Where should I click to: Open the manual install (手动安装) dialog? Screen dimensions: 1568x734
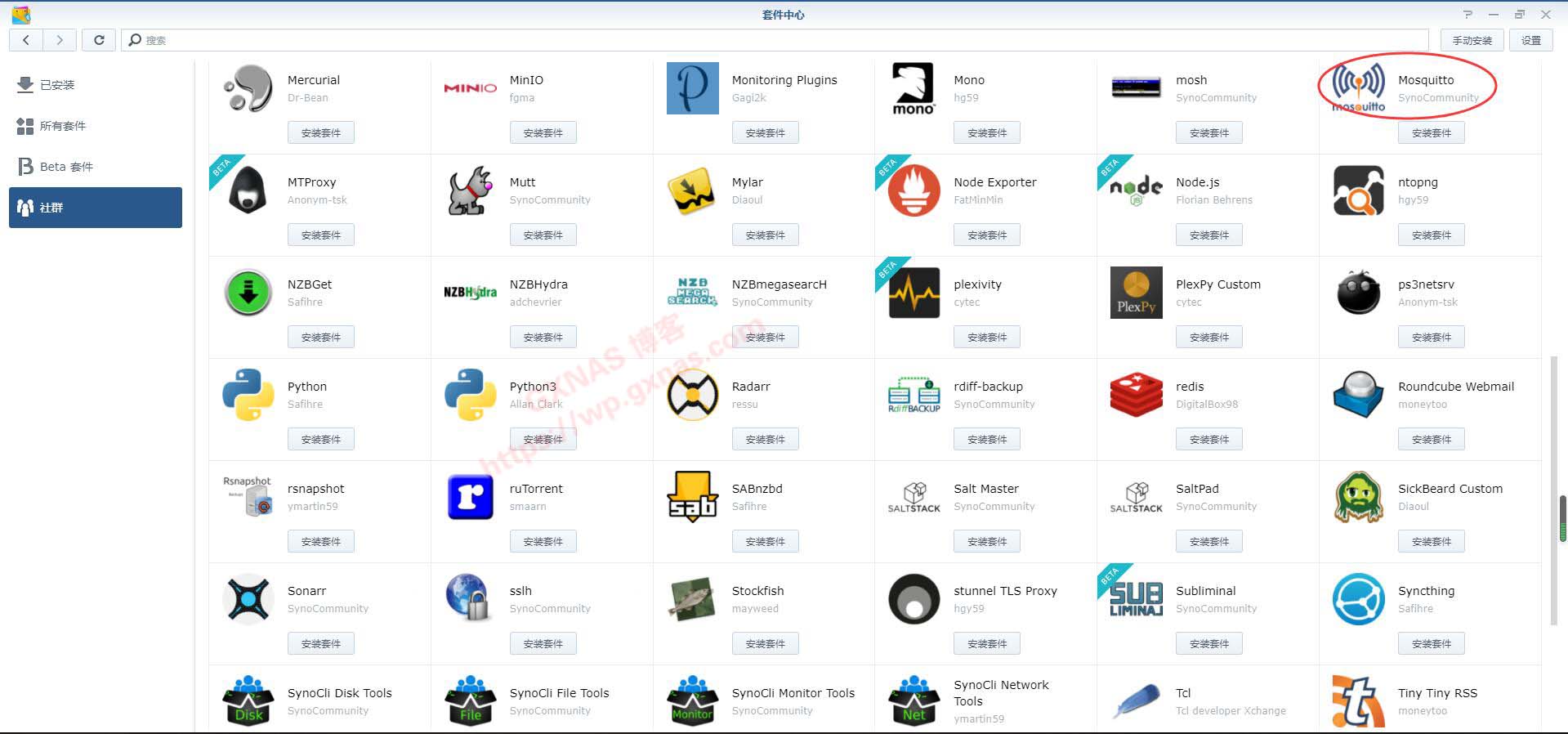(1472, 40)
